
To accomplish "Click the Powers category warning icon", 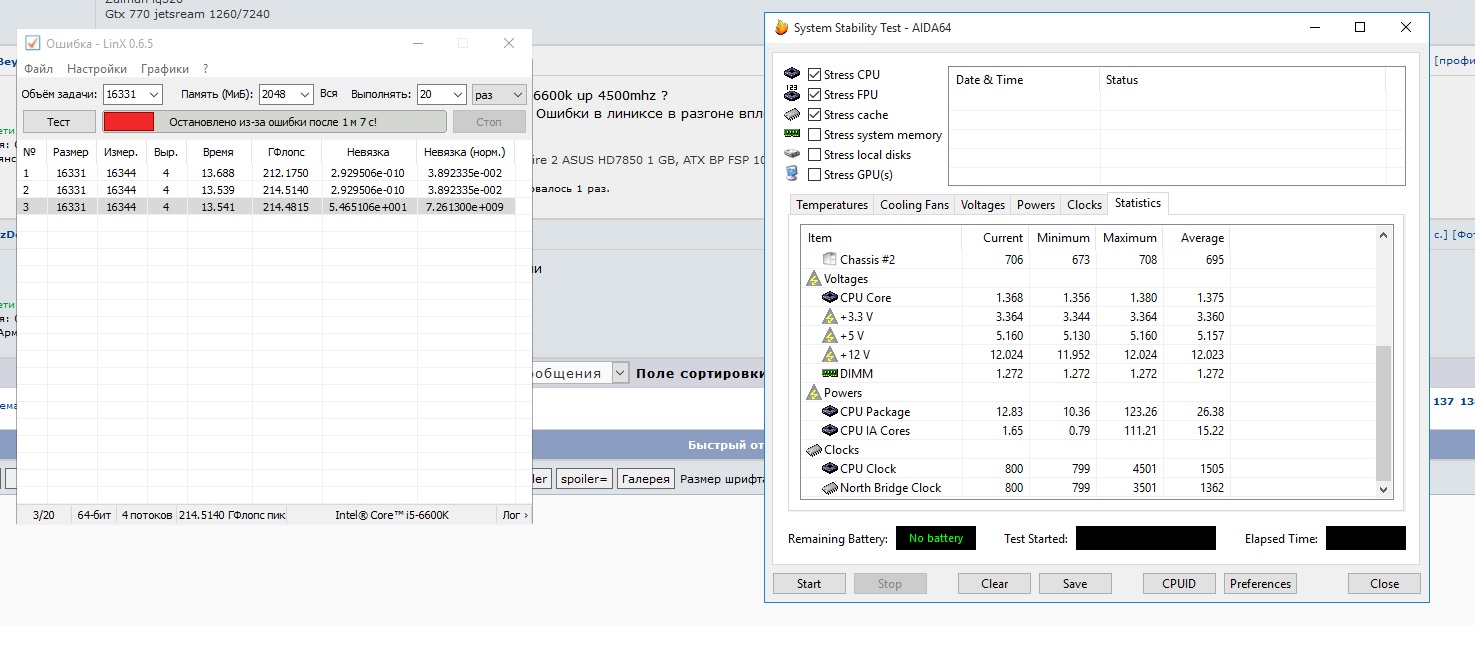I will (813, 393).
